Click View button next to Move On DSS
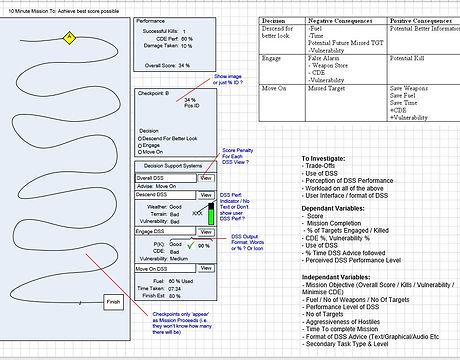 coord(206,268)
